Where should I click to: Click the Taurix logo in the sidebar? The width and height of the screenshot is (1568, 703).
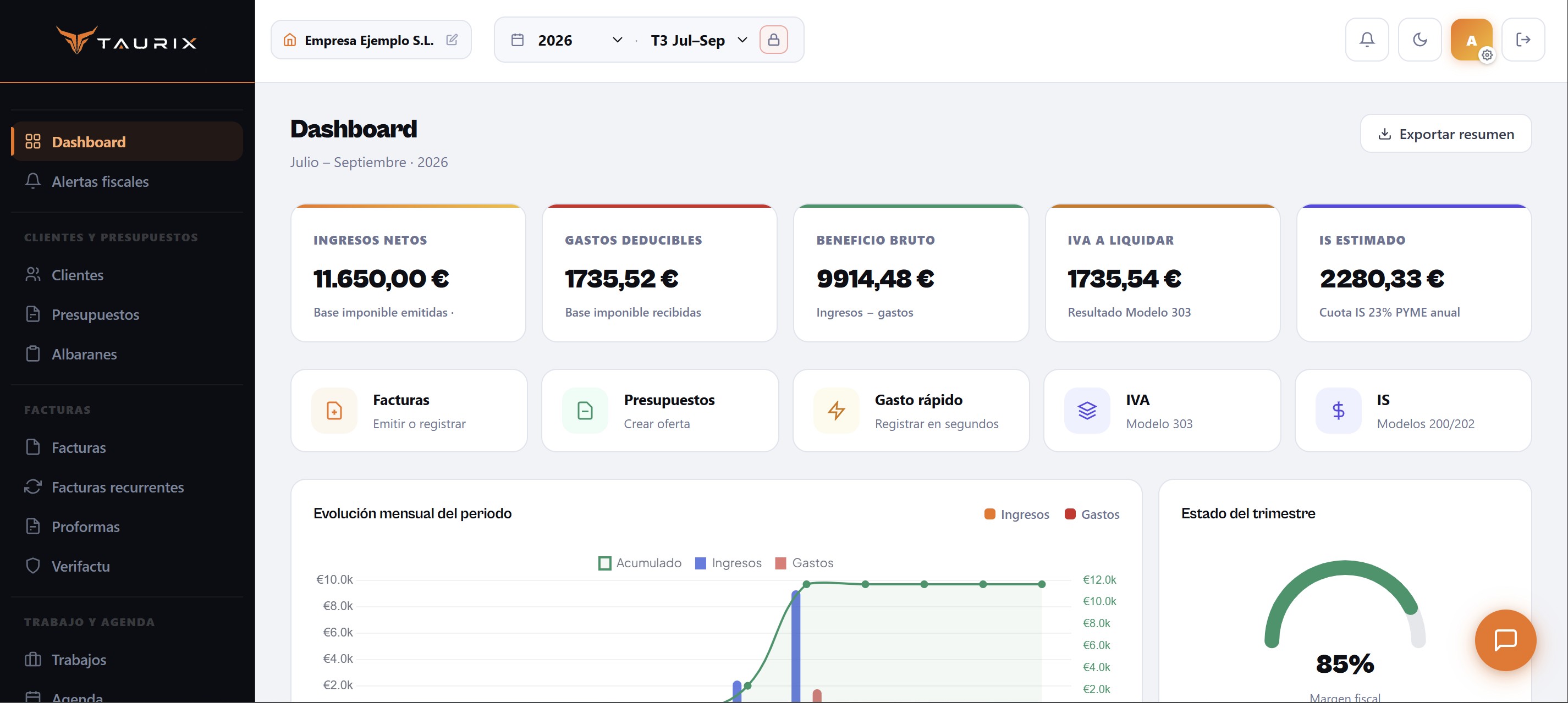click(126, 41)
